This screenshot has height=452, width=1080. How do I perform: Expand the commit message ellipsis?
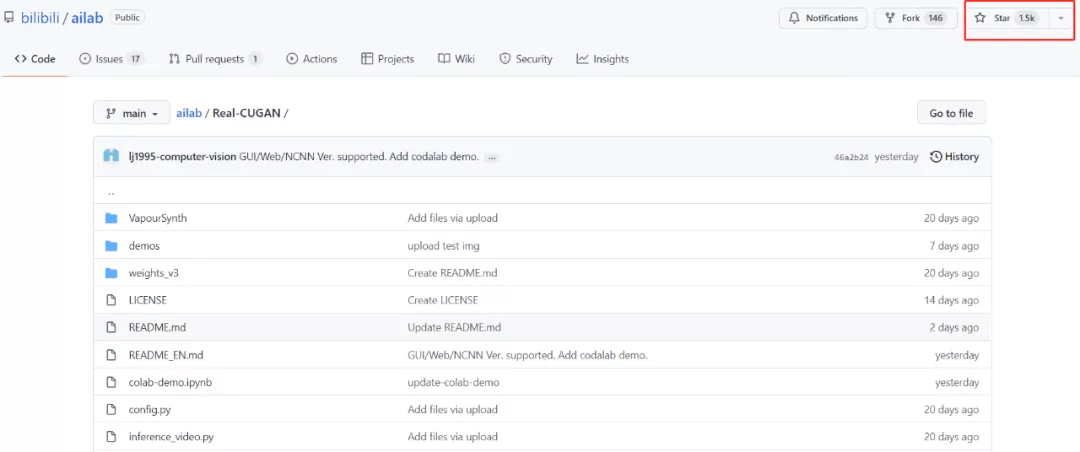[x=492, y=158]
